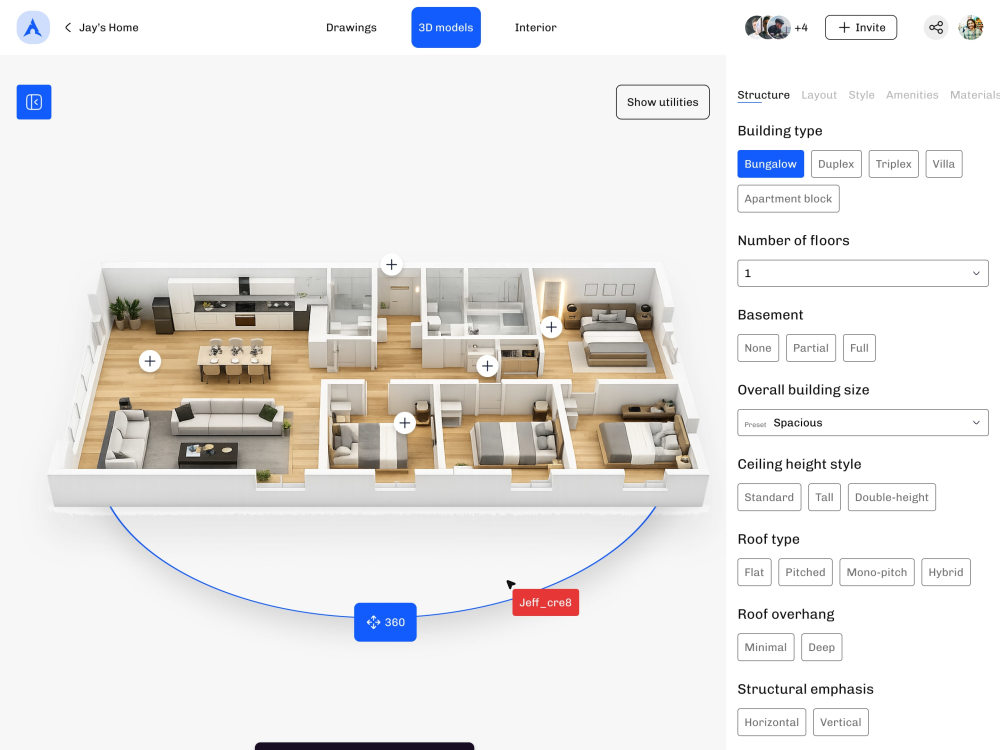The height and width of the screenshot is (750, 1000).
Task: Choose Partial basement option
Action: [811, 348]
